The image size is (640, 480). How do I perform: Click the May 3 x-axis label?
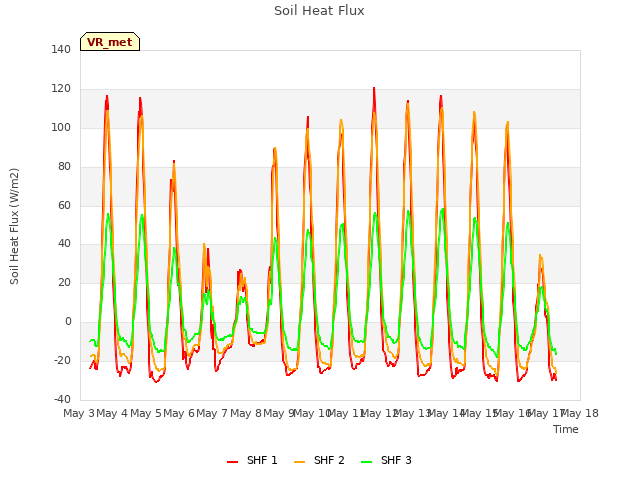tap(79, 413)
